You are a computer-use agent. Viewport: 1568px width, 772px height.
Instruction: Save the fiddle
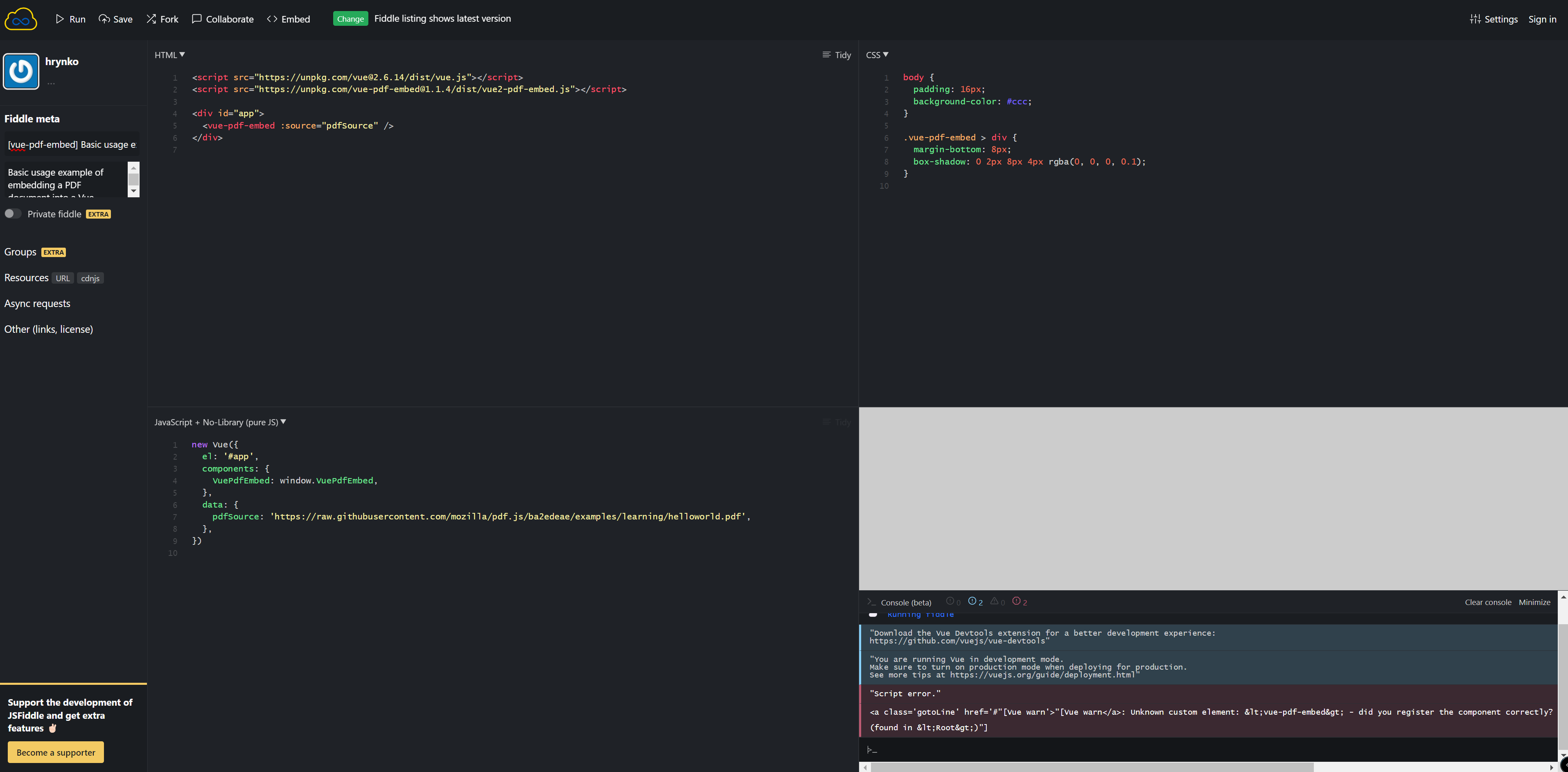116,19
